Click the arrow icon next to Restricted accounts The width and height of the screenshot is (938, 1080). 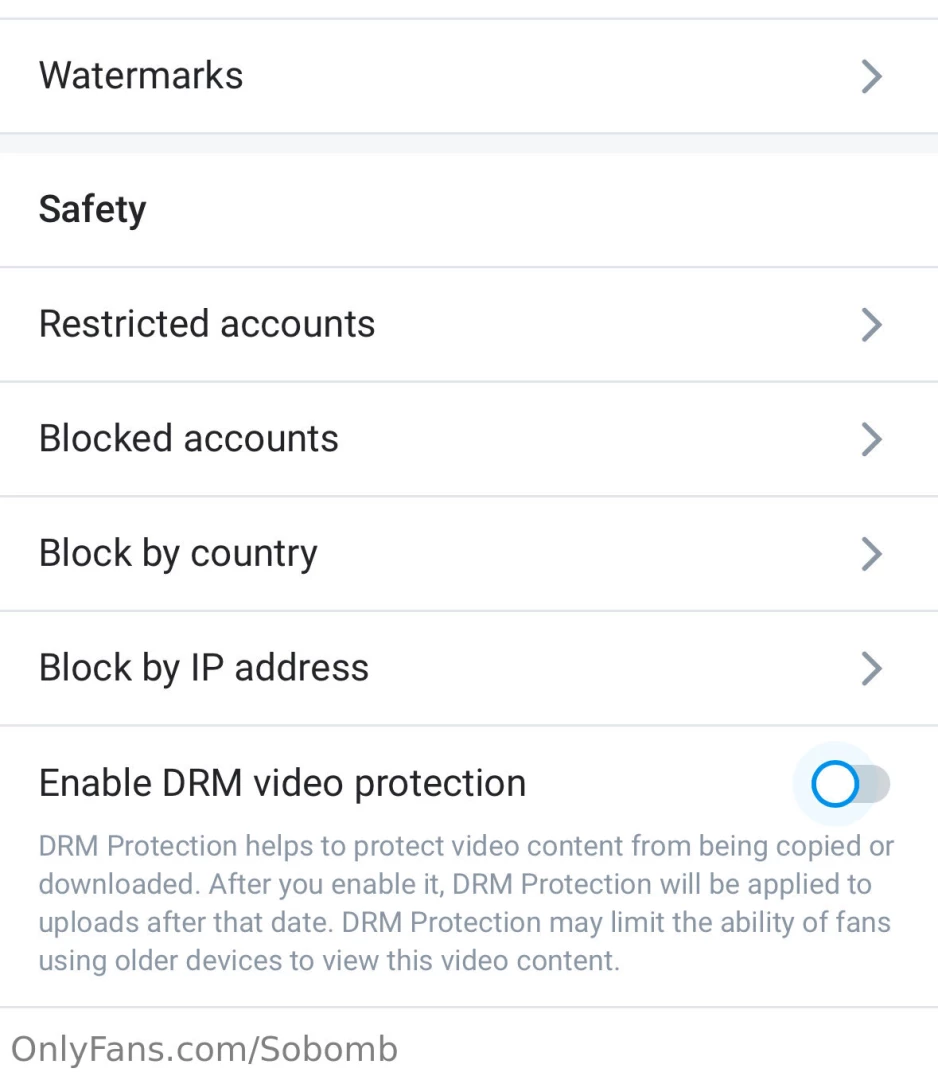tap(872, 324)
